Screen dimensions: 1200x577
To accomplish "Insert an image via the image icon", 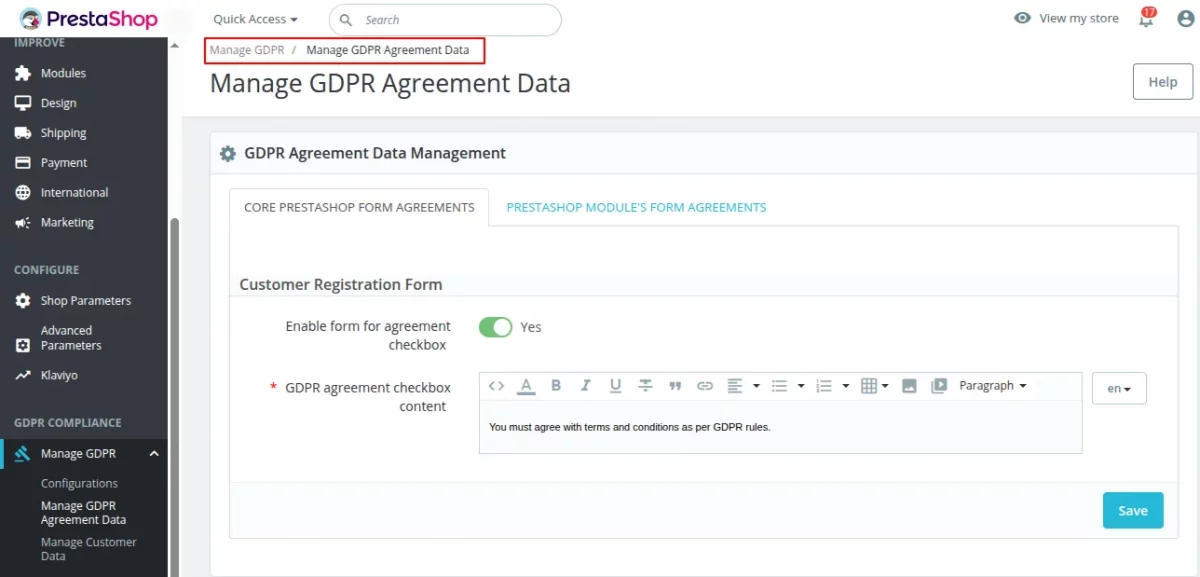I will [x=908, y=385].
